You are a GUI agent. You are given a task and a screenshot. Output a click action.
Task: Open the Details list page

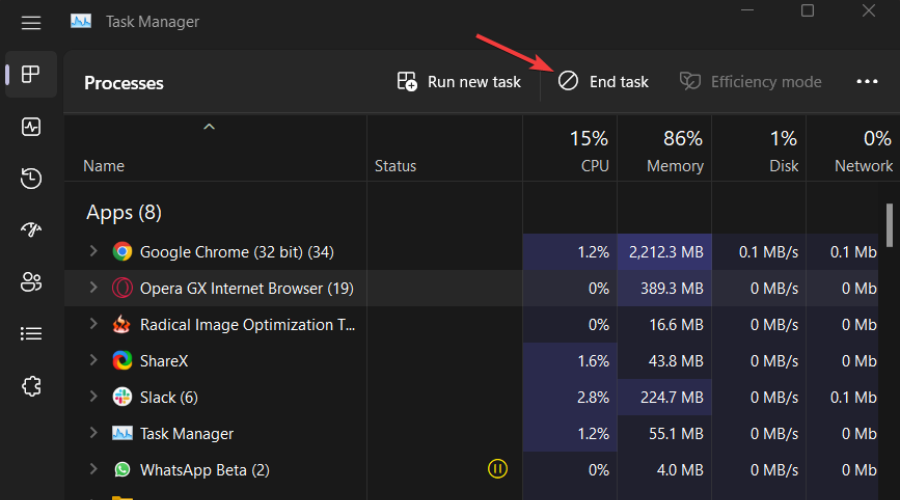pos(31,334)
